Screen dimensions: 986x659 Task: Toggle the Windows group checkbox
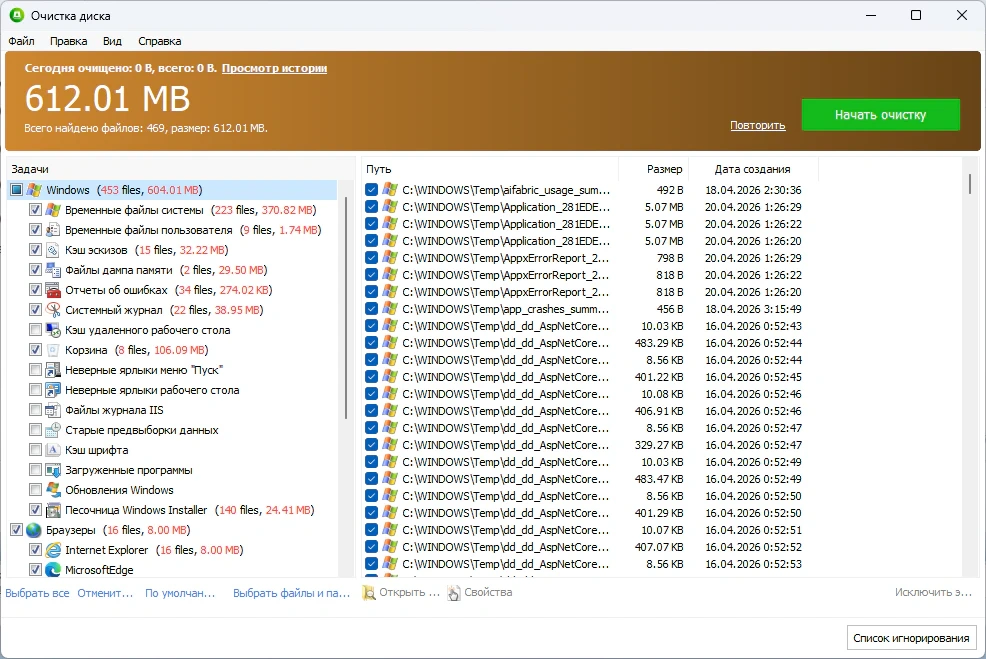(17, 190)
